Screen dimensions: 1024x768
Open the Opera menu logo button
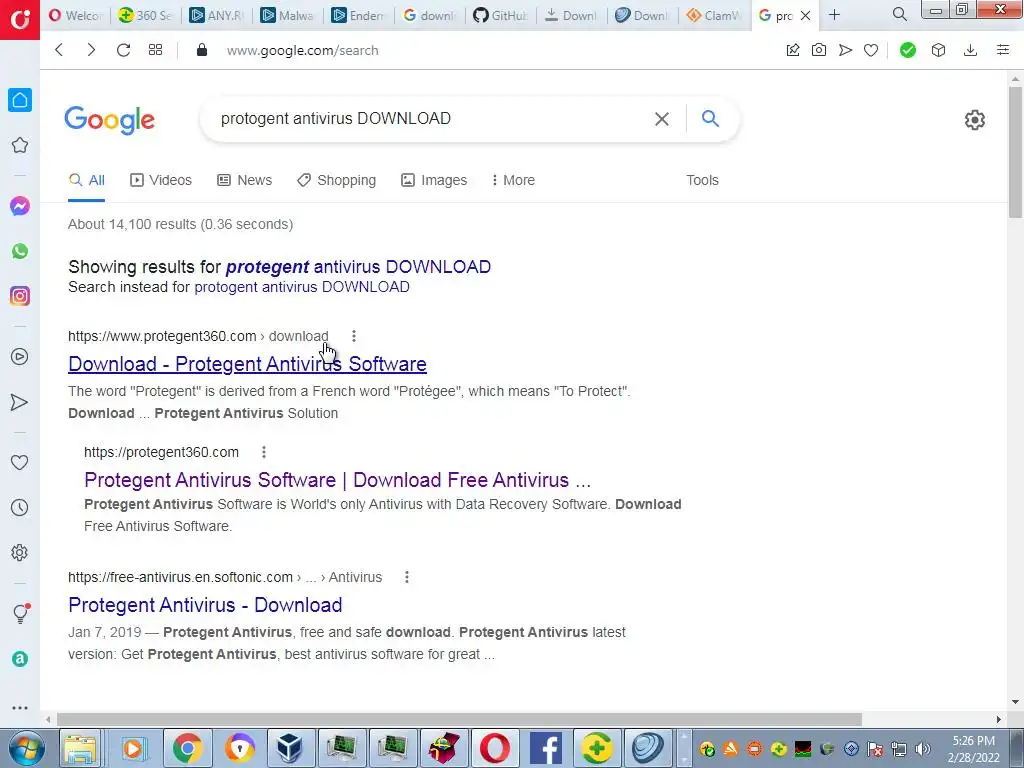20,20
